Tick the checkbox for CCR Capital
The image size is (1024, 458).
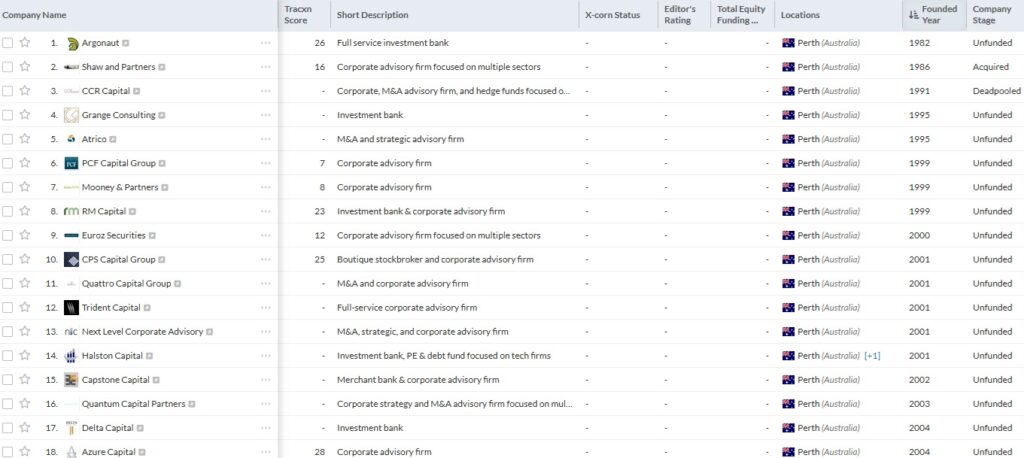(x=8, y=91)
